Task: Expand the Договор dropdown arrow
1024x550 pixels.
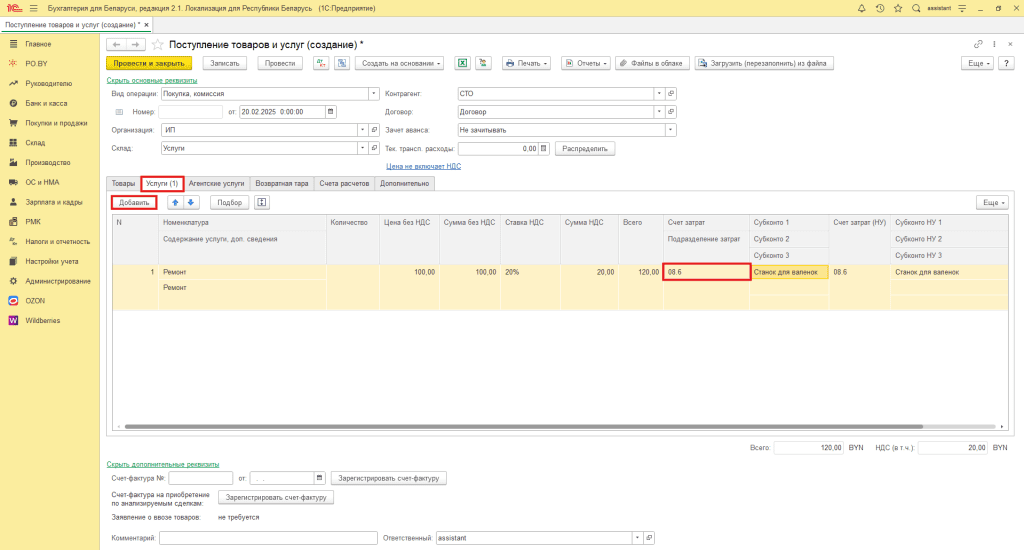Action: (659, 112)
